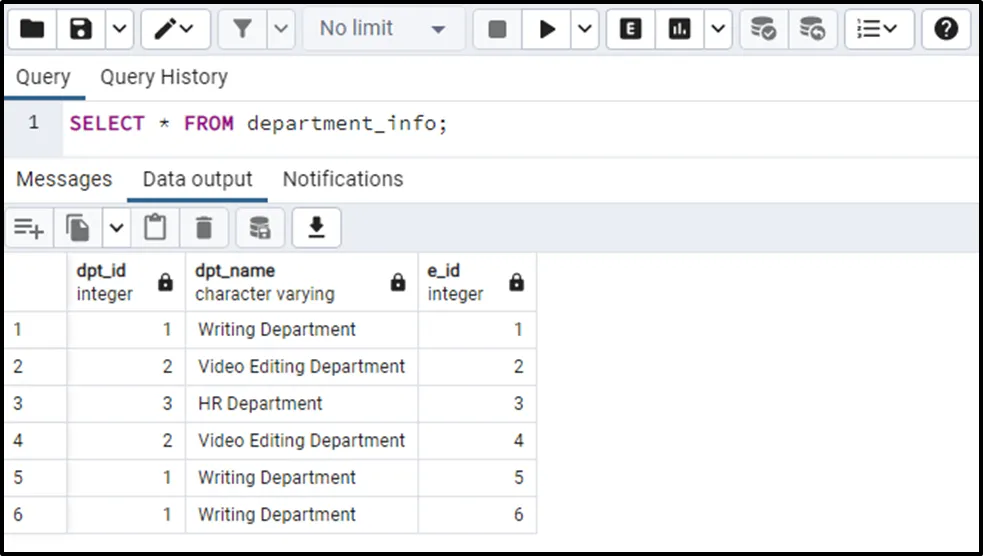Click the Open File folder icon

tap(32, 29)
